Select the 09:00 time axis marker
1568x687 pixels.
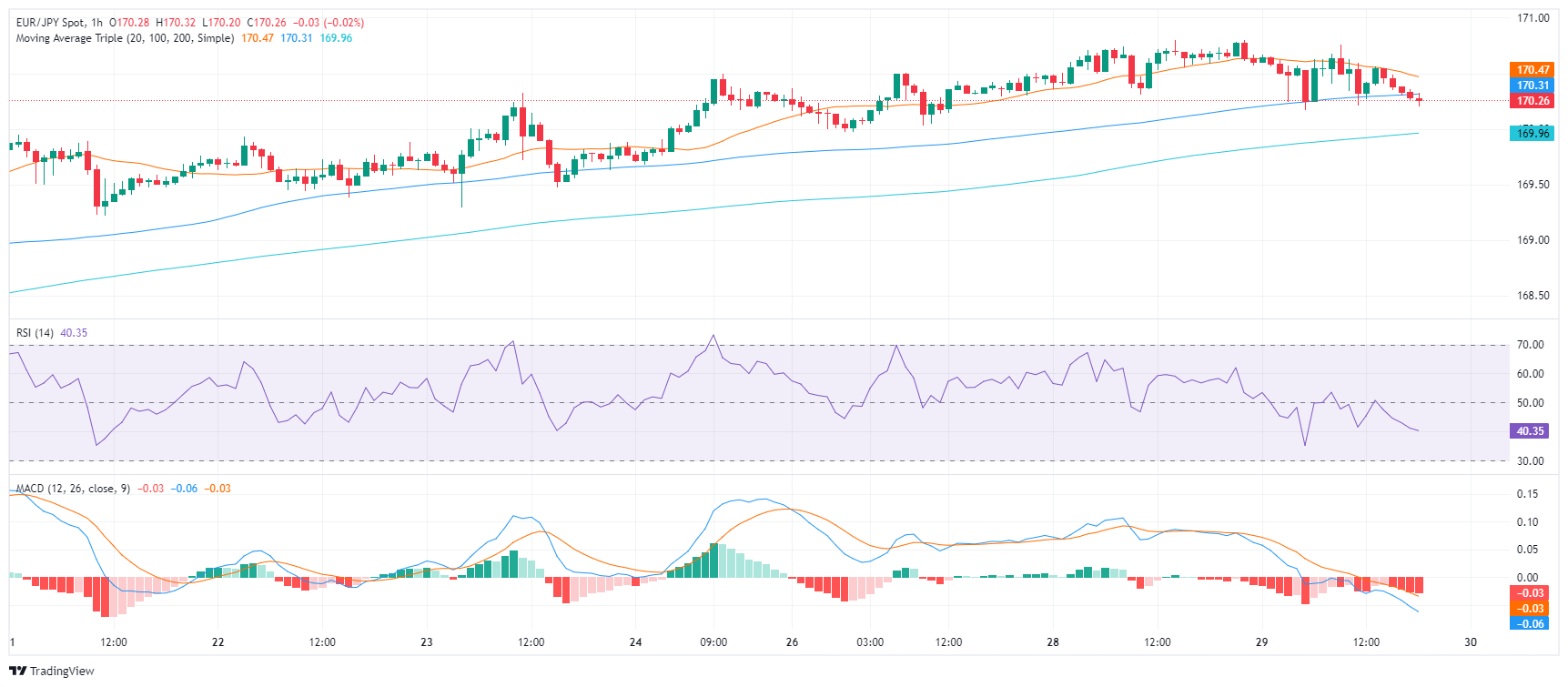[x=713, y=642]
